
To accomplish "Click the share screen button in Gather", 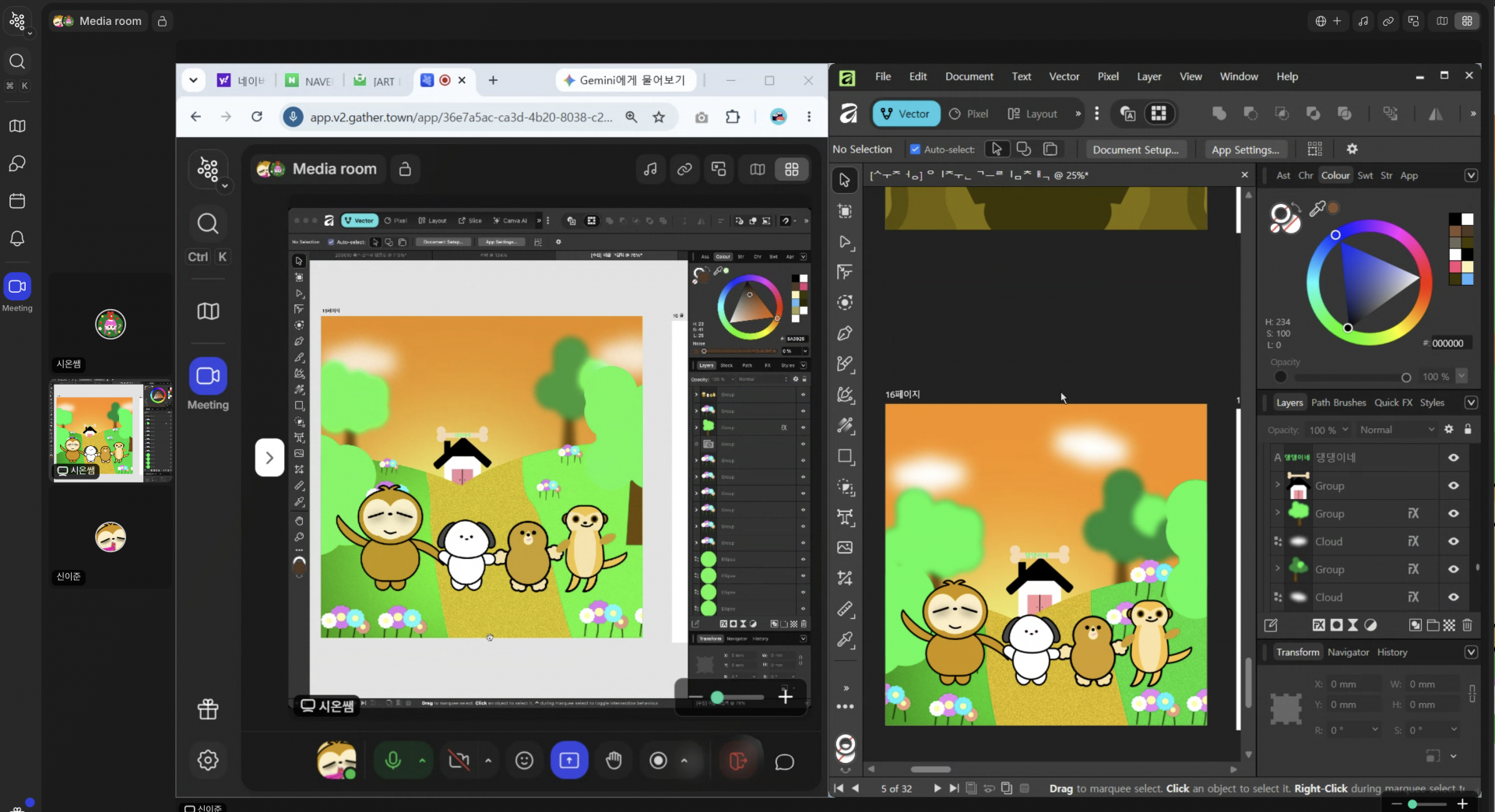I will [x=569, y=761].
